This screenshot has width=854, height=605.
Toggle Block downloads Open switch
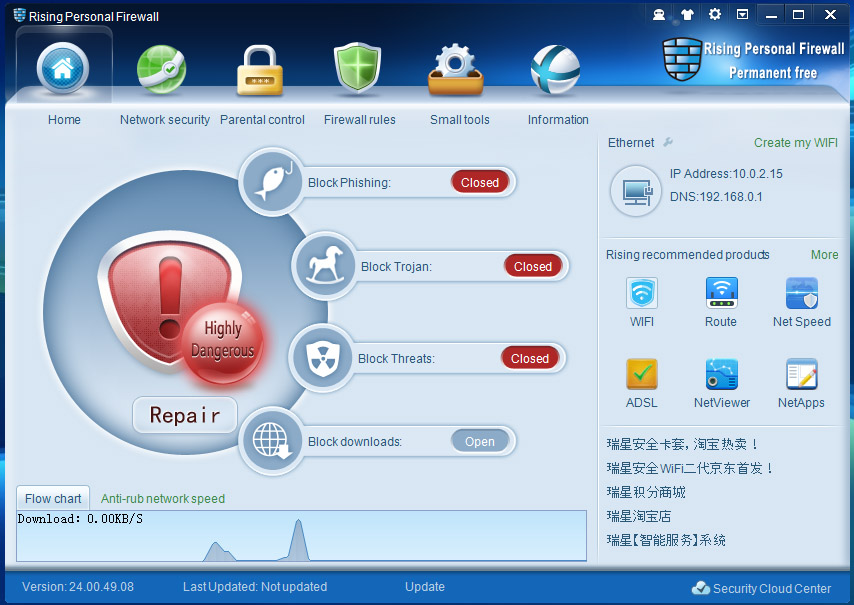coord(480,442)
